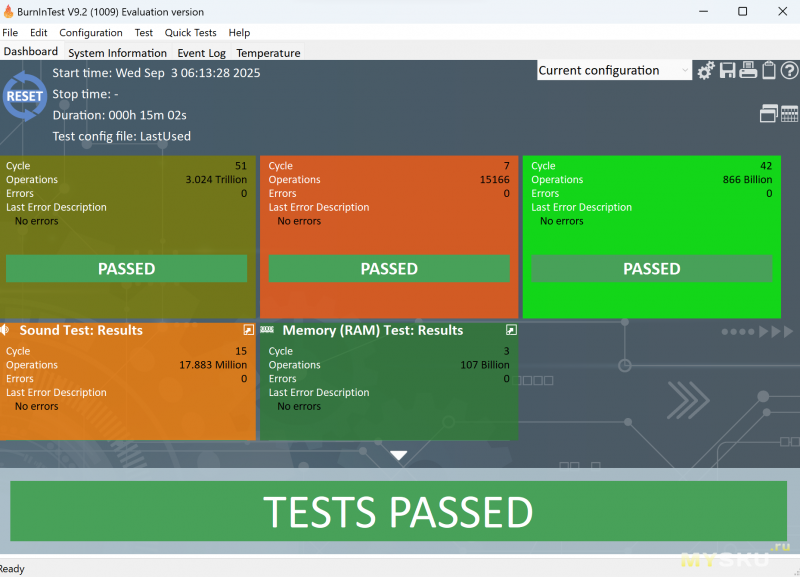Click No errors text in bright green panel
Viewport: 800px width, 577px height.
[x=562, y=221]
